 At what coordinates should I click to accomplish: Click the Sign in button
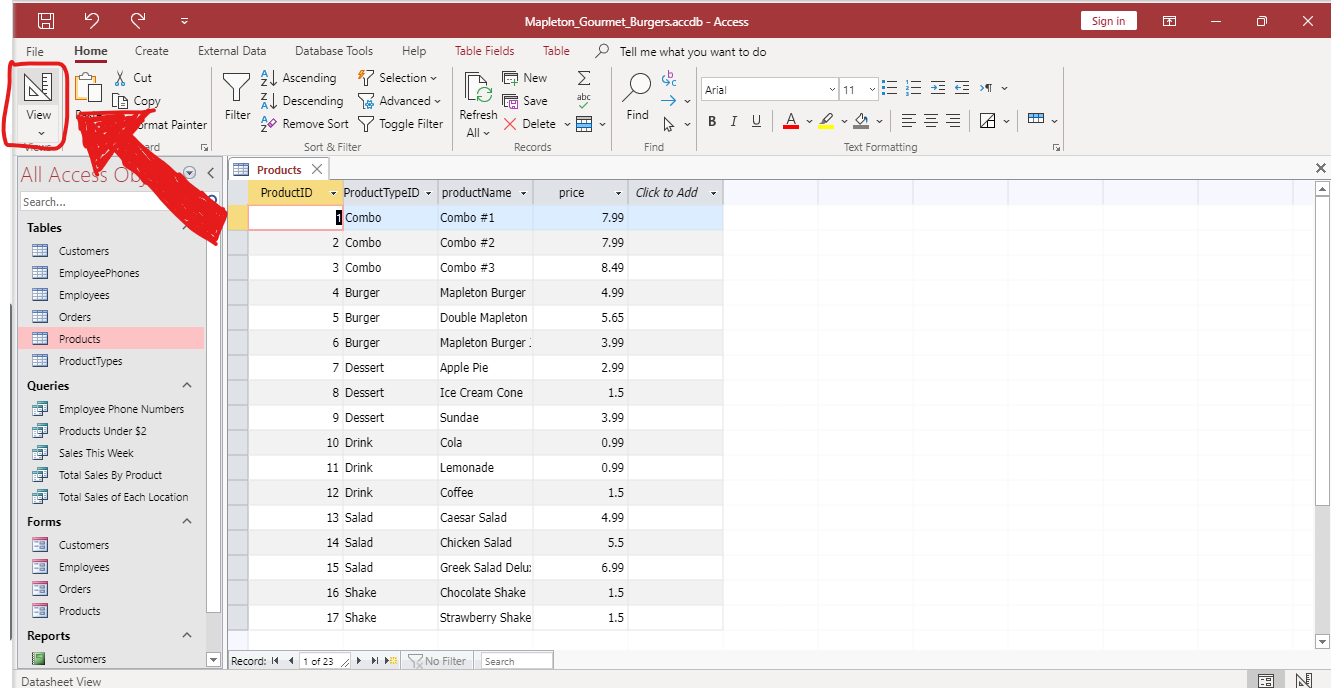[x=1108, y=21]
